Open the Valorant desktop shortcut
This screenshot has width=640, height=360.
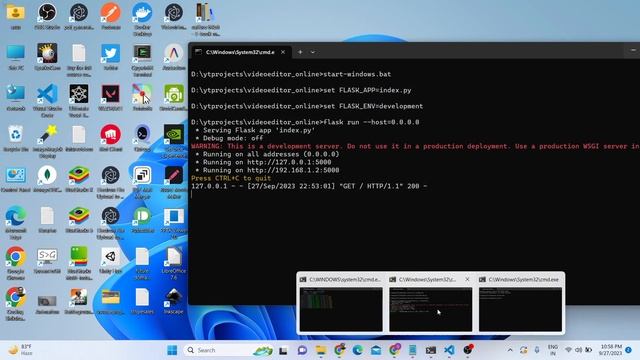pyautogui.click(x=111, y=98)
